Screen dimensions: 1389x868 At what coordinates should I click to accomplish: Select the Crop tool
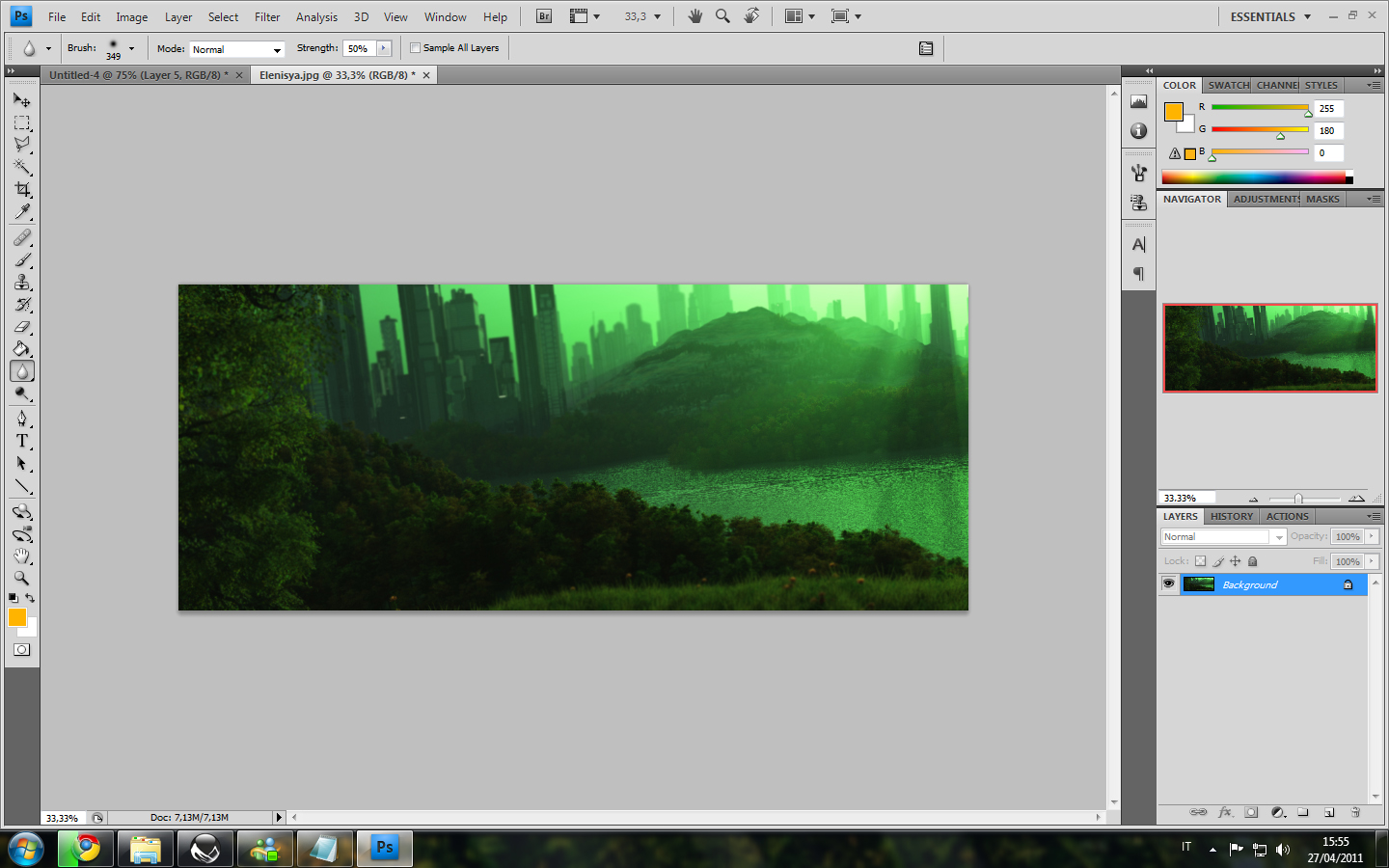point(22,189)
